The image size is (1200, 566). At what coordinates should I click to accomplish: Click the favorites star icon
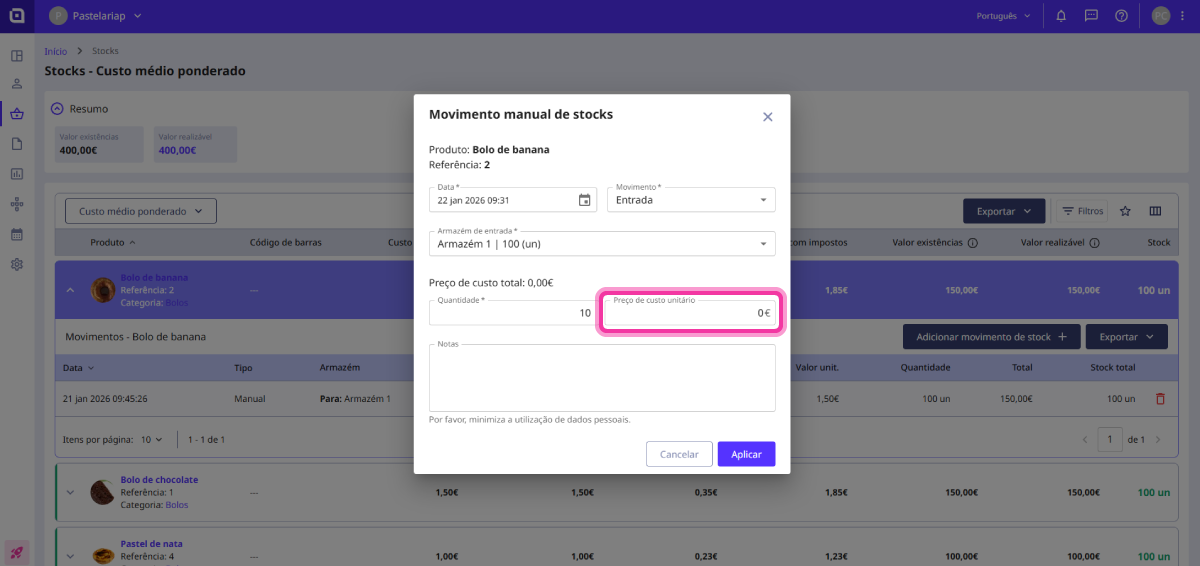[1125, 211]
